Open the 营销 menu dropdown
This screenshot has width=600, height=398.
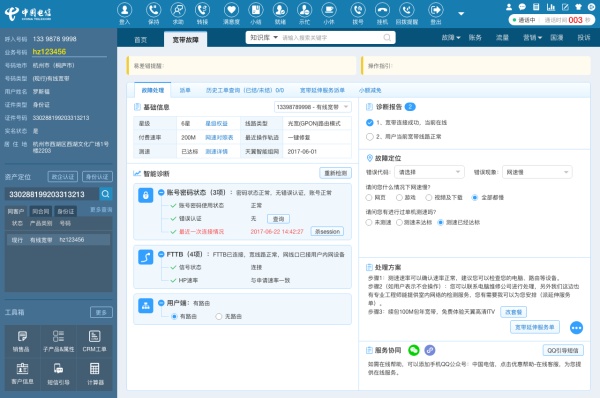point(533,38)
